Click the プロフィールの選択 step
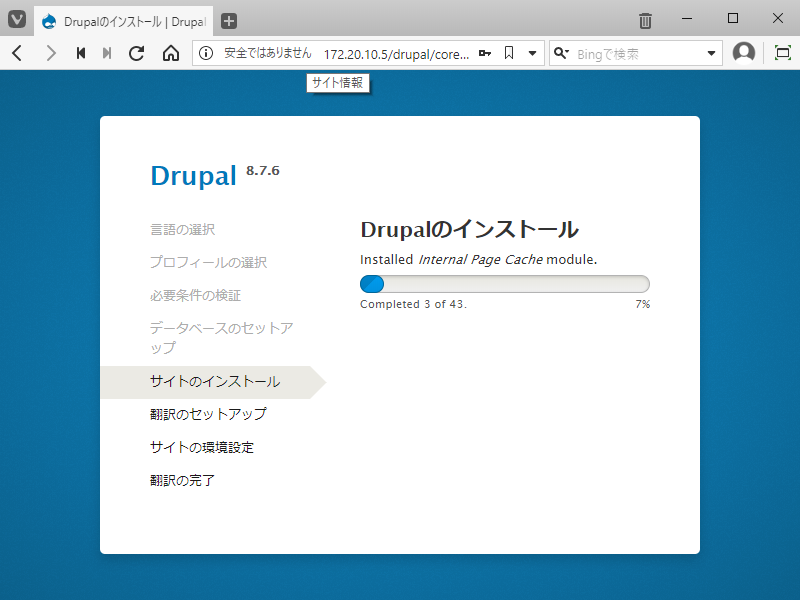The image size is (800, 600). [x=208, y=262]
